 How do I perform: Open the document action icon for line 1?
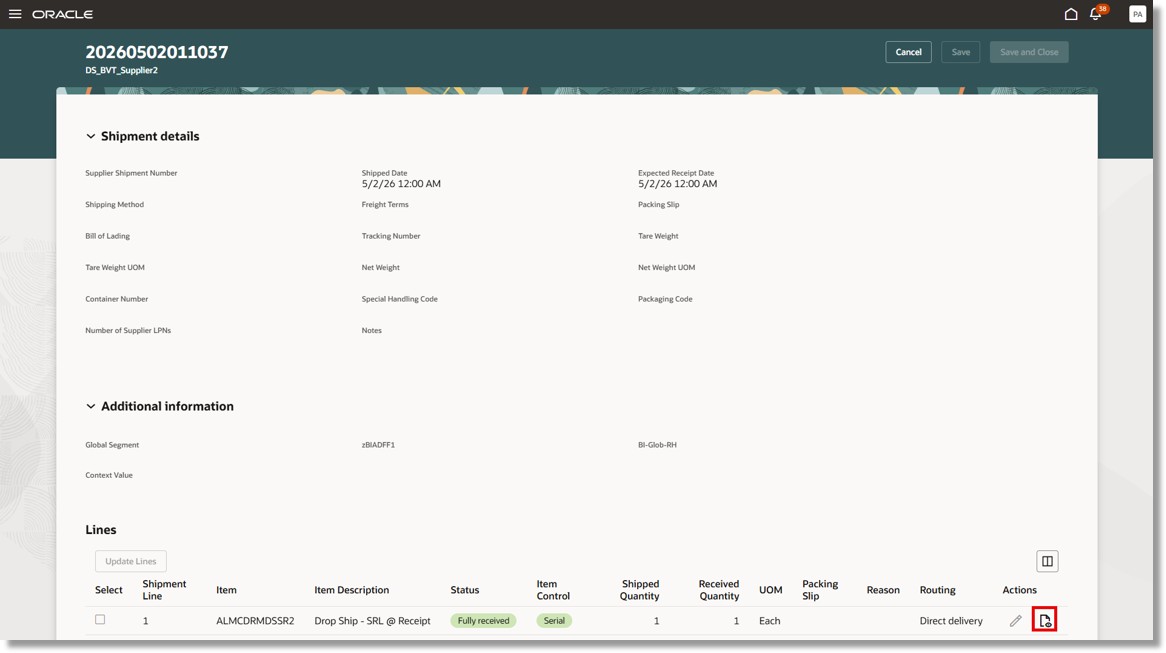click(x=1045, y=620)
